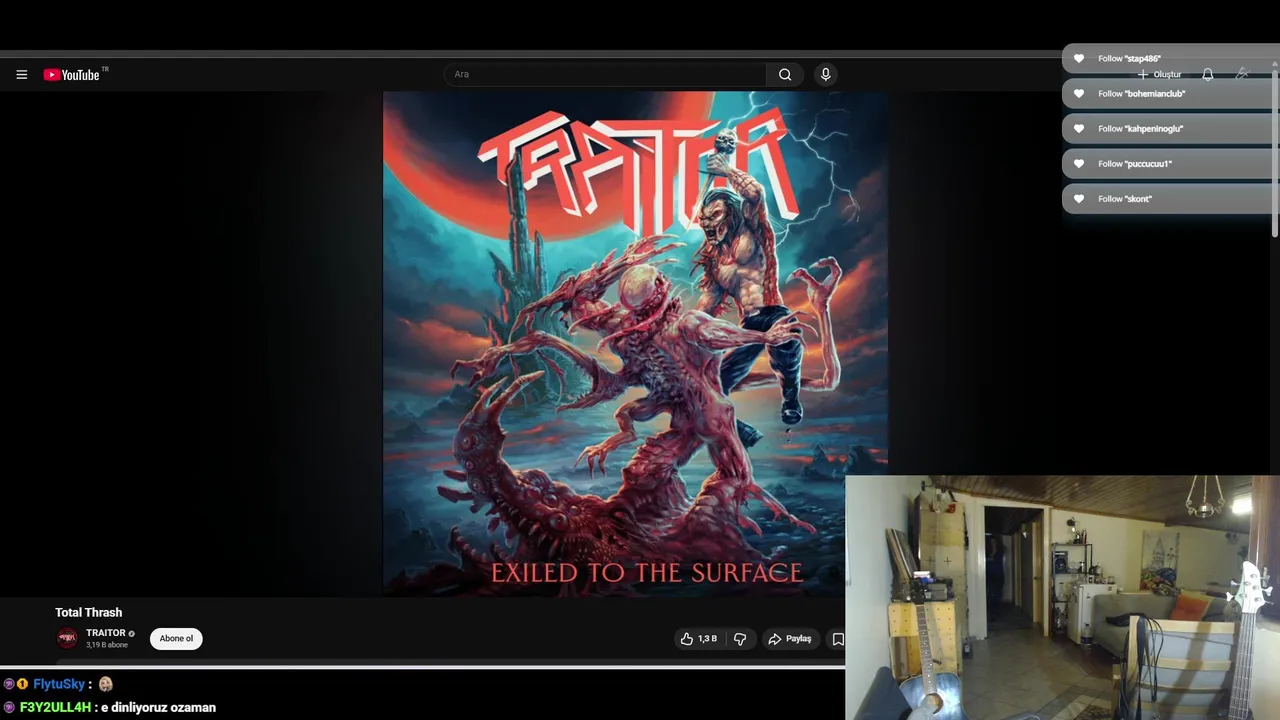Click the magnifier search button

[x=785, y=74]
